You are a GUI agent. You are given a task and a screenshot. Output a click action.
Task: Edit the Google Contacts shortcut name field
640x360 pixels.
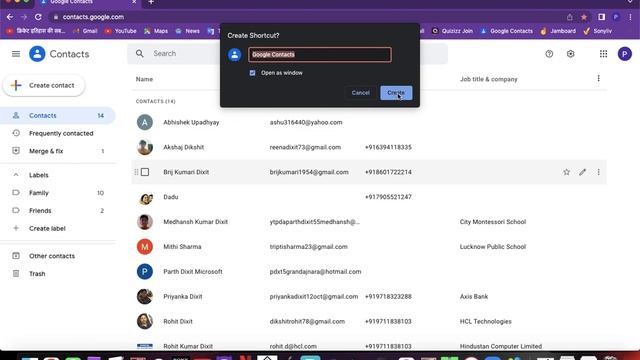(x=320, y=54)
